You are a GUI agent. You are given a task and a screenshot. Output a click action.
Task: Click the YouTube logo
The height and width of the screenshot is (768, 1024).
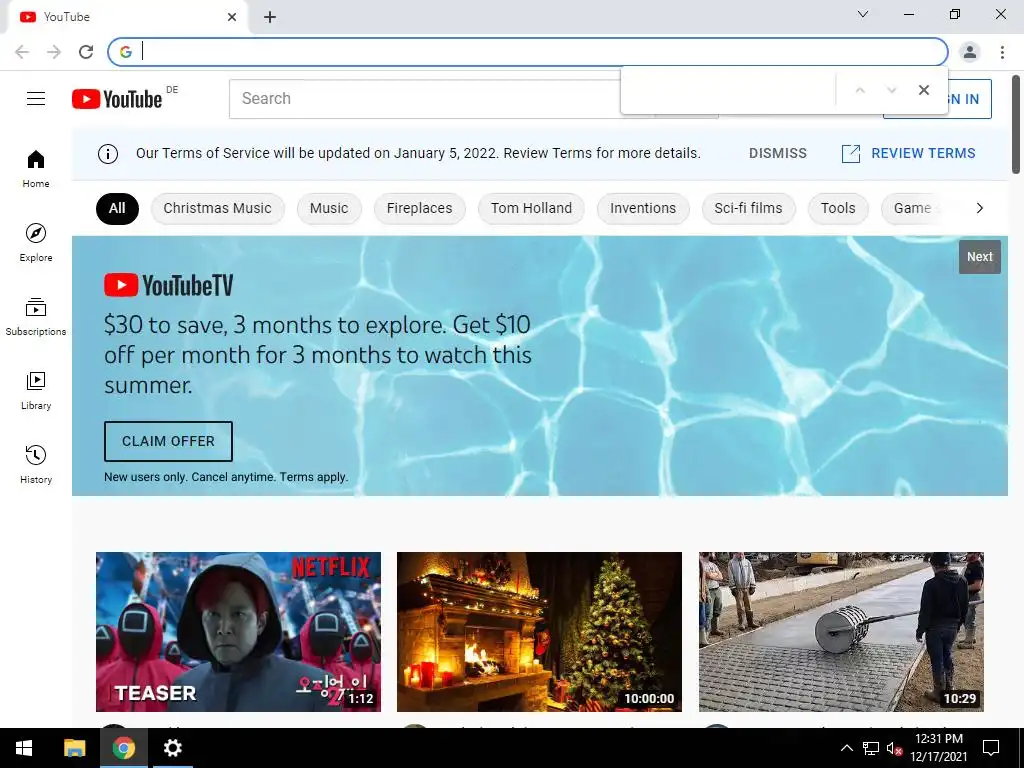pos(117,99)
